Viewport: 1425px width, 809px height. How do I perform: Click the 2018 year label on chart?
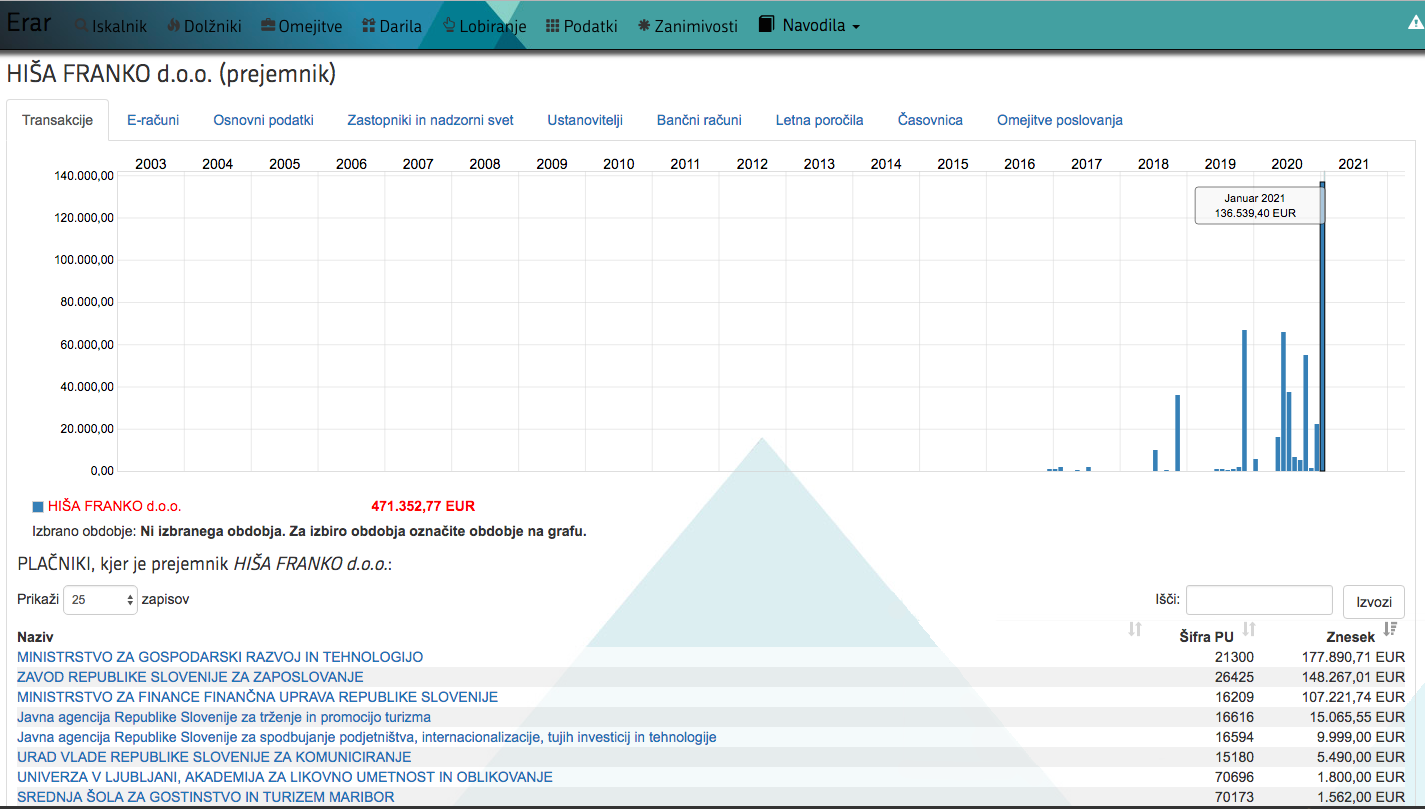pos(1153,164)
